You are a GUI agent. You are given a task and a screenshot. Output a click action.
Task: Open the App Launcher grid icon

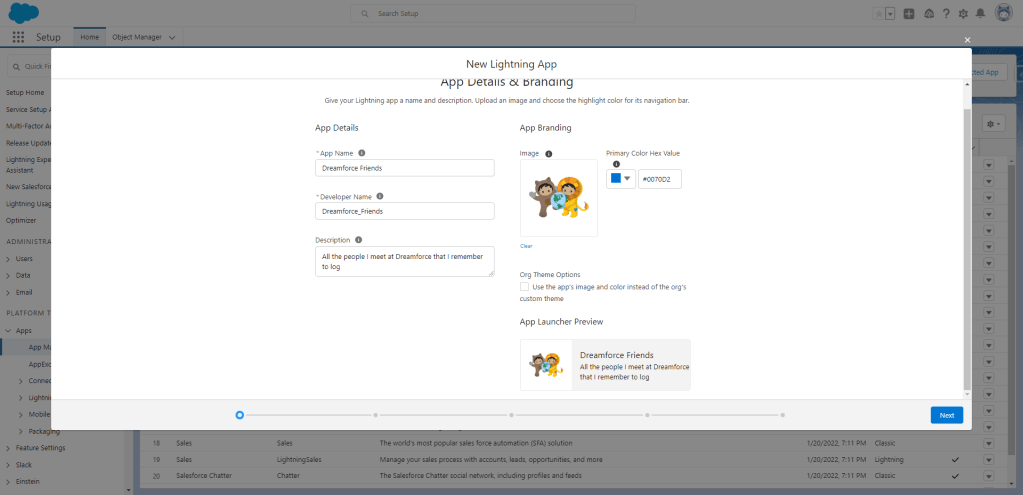pyautogui.click(x=18, y=37)
